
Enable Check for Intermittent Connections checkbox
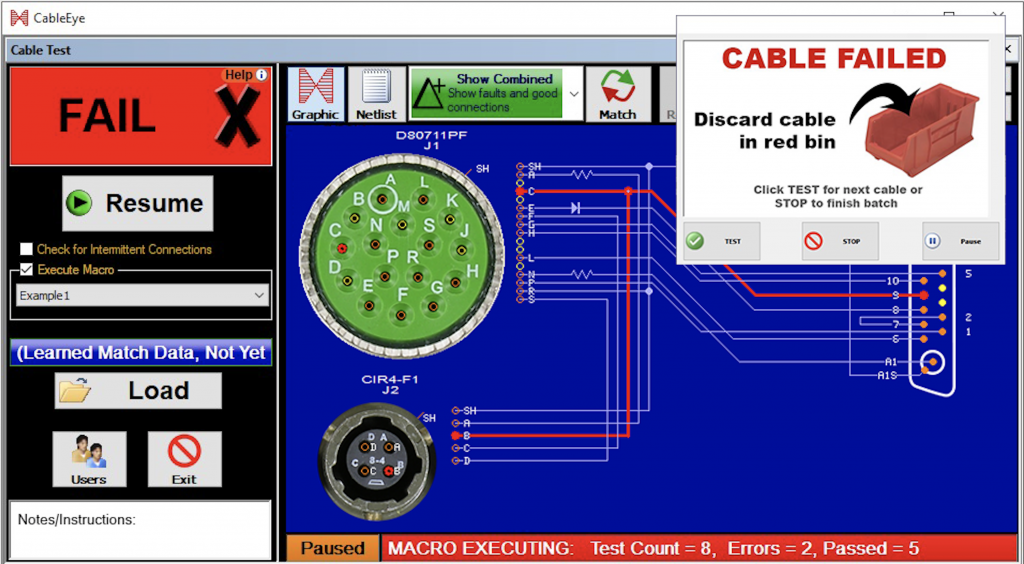point(26,249)
